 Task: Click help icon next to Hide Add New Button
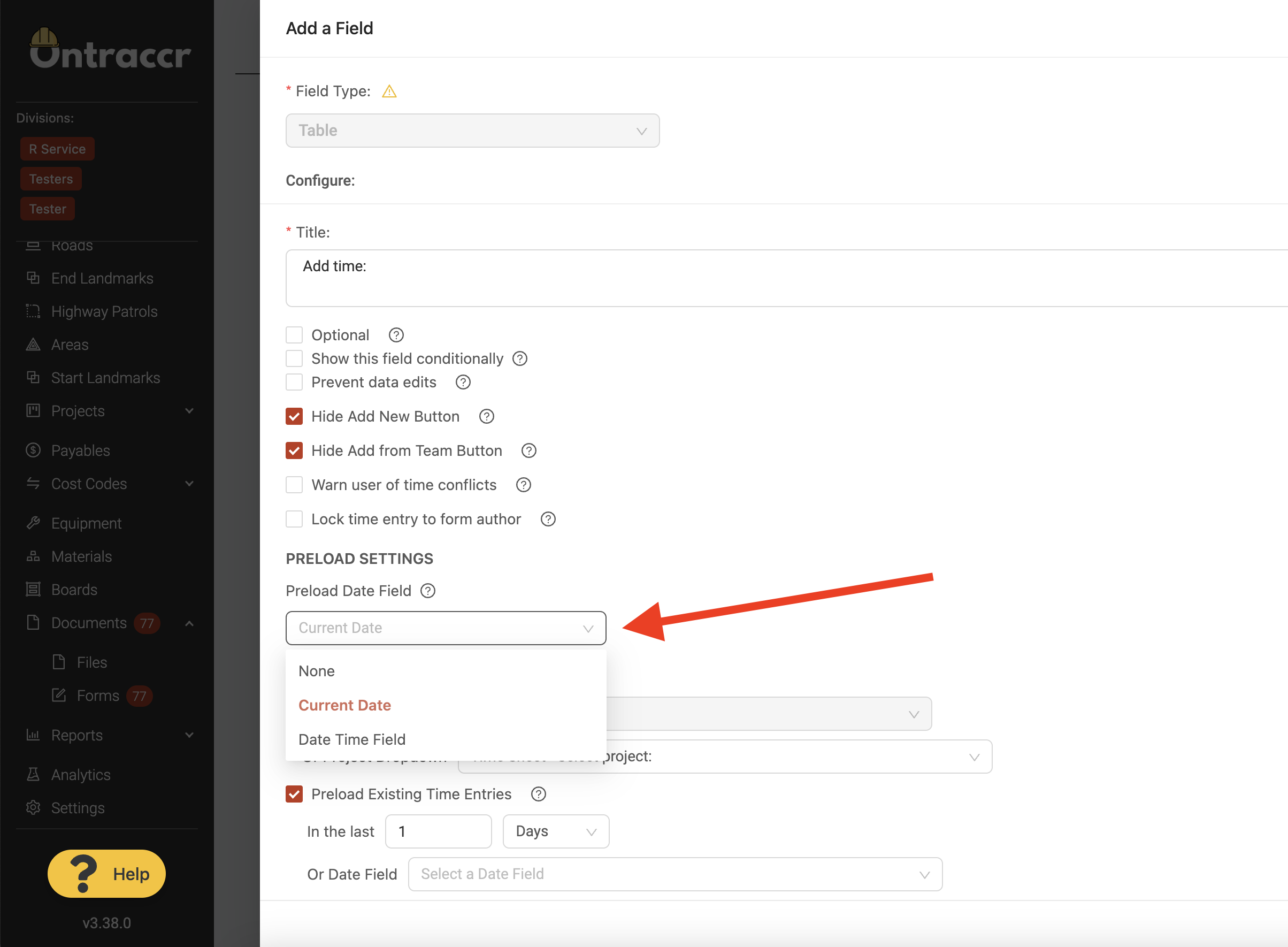486,417
